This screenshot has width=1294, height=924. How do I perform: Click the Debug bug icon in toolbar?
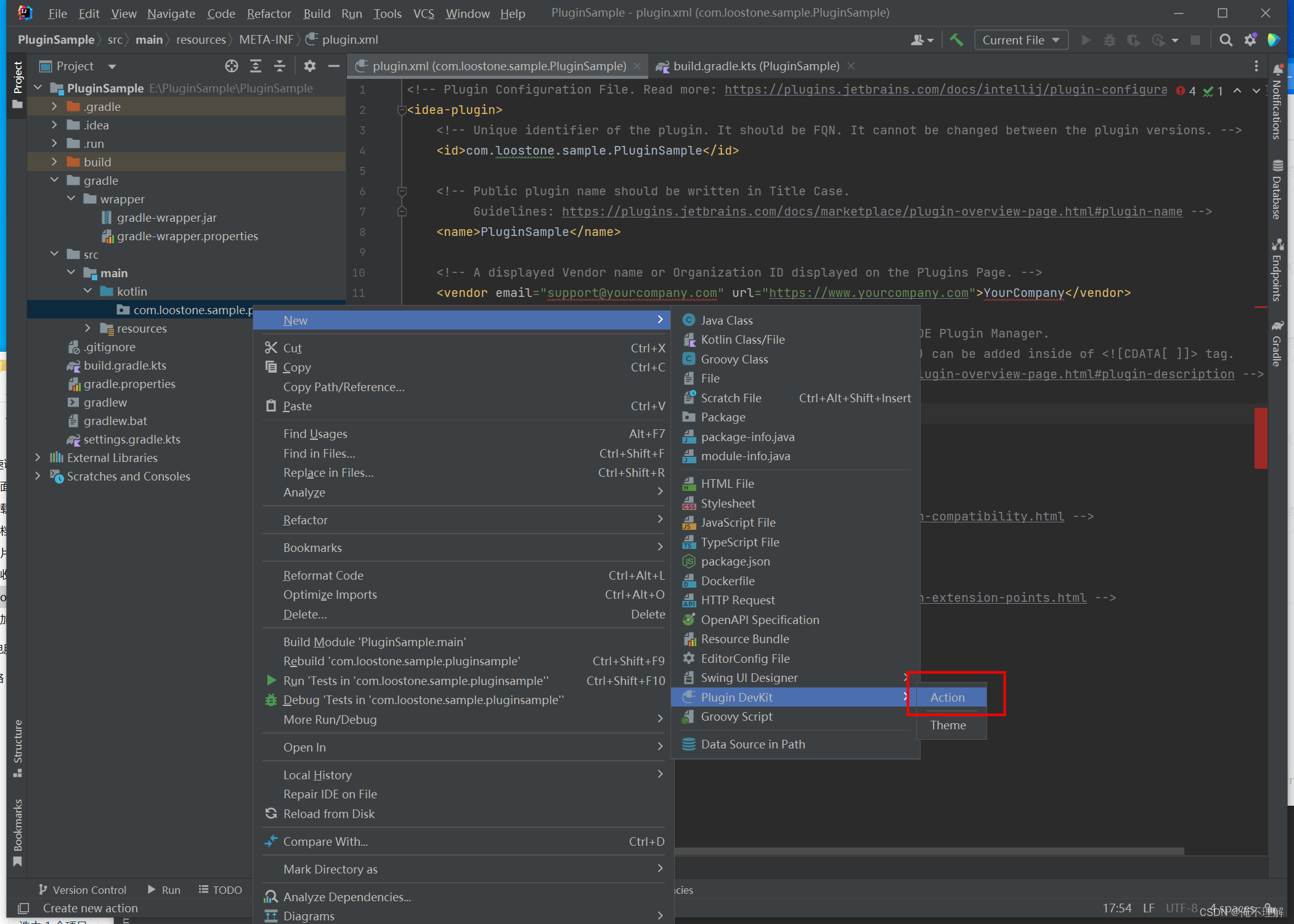click(x=1109, y=40)
